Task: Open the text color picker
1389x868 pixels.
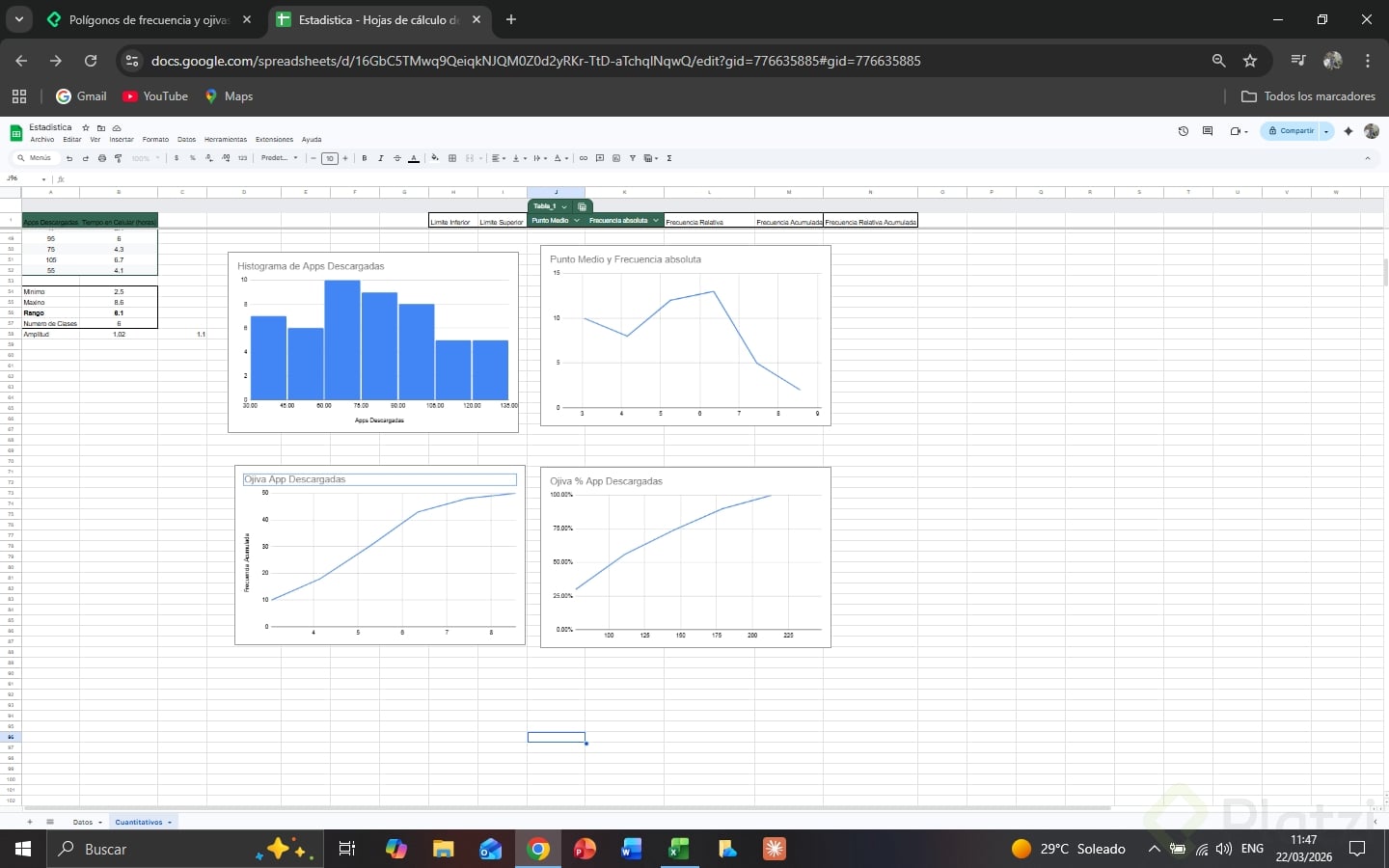Action: 414,158
